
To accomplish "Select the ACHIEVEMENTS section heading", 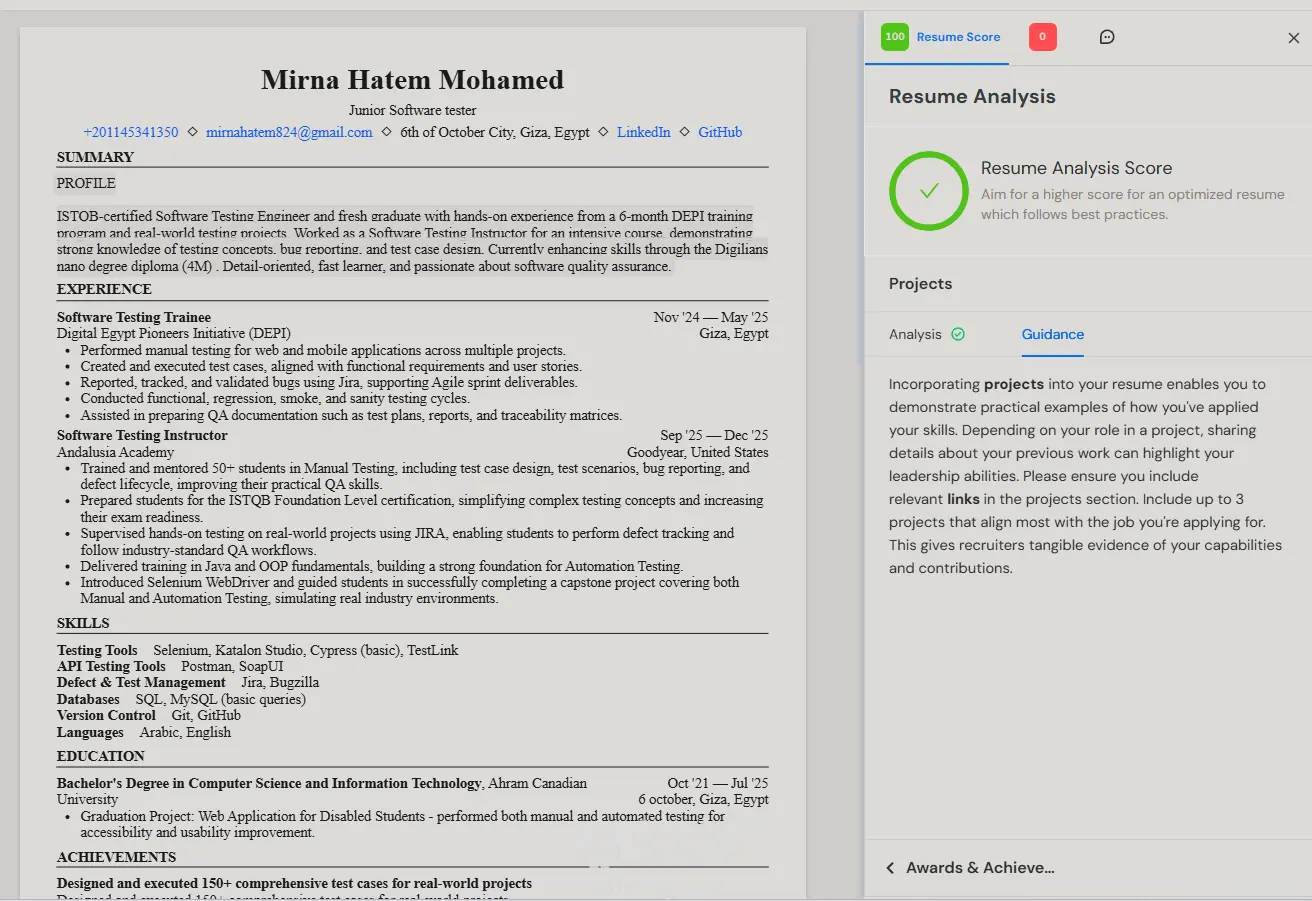I will (x=116, y=857).
